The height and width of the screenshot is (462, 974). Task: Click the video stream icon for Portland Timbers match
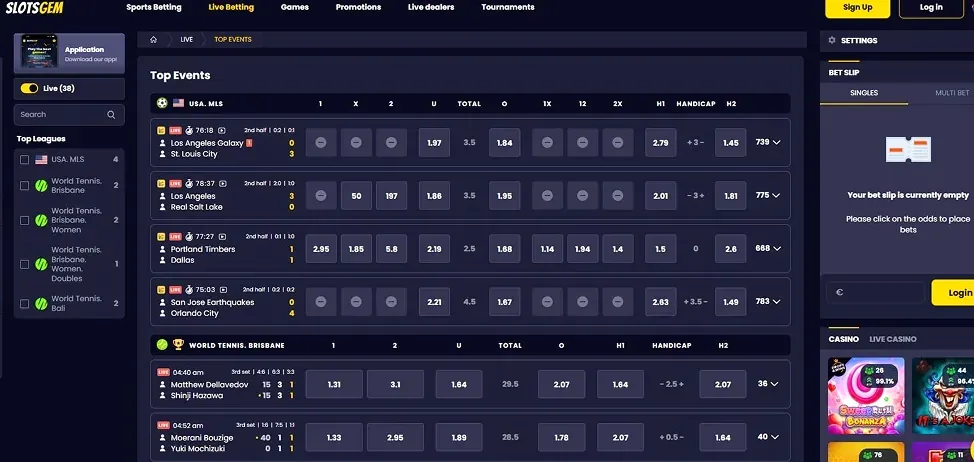[222, 237]
